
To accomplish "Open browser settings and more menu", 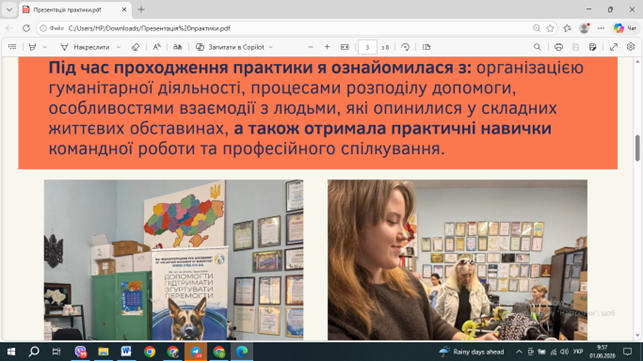I will tap(601, 28).
